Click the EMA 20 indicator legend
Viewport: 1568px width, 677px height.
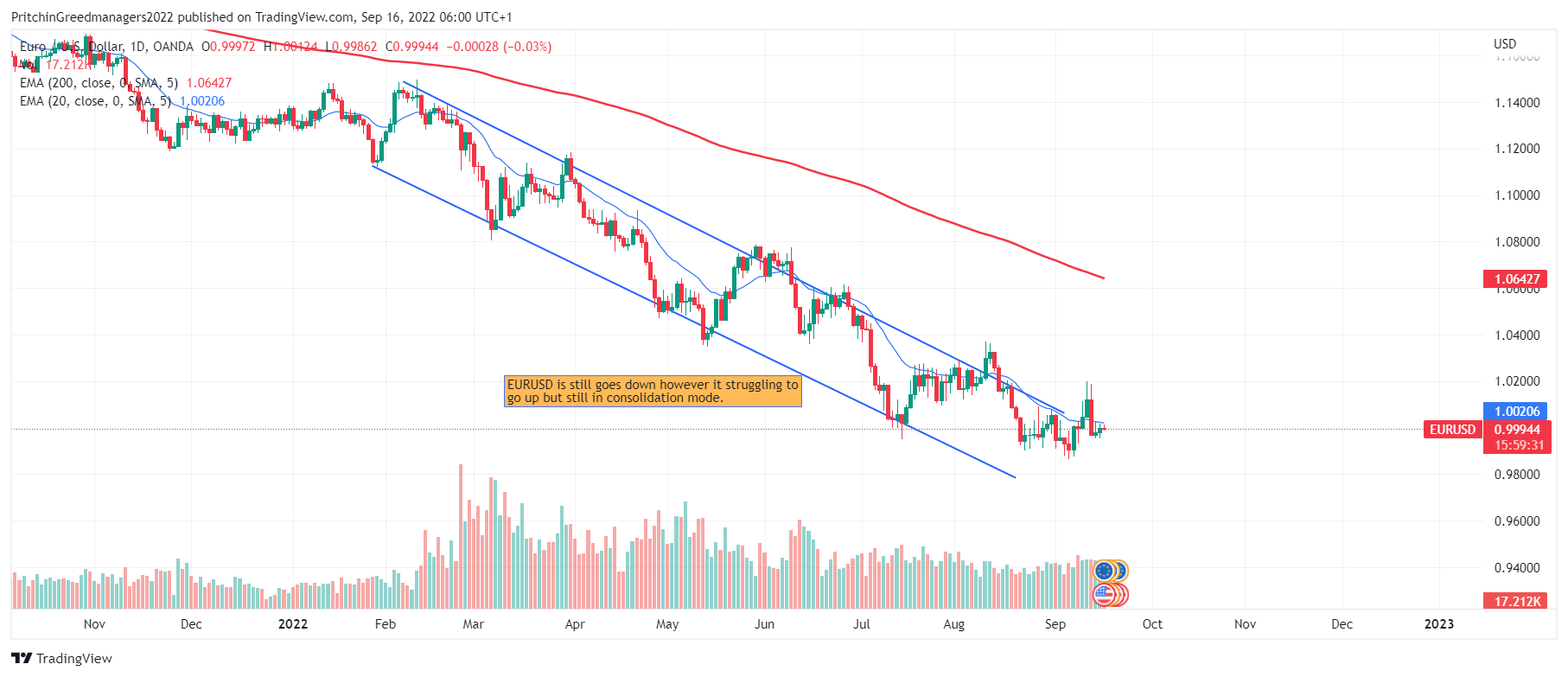(122, 101)
